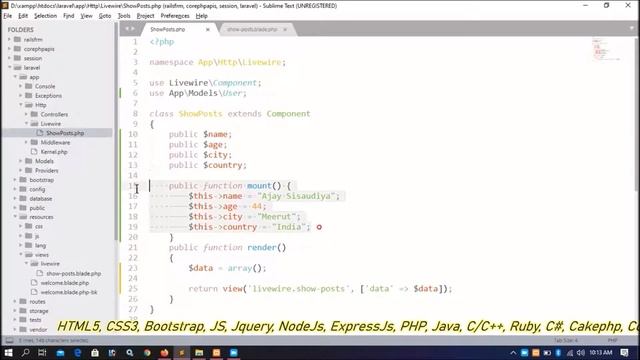Click the Models folder icon
This screenshot has height=360, width=640.
(29, 161)
